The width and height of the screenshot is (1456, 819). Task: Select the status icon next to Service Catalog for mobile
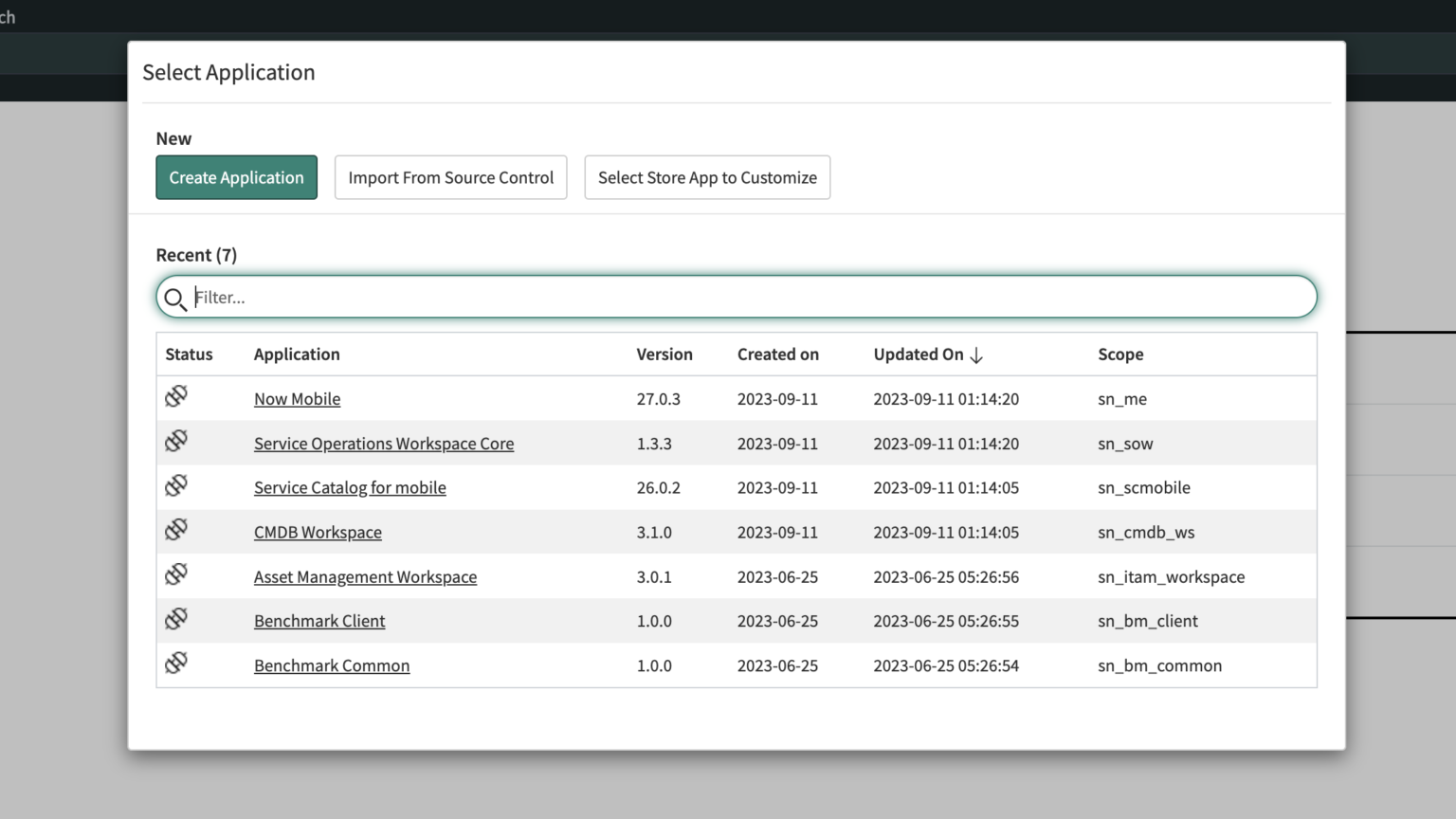point(176,484)
